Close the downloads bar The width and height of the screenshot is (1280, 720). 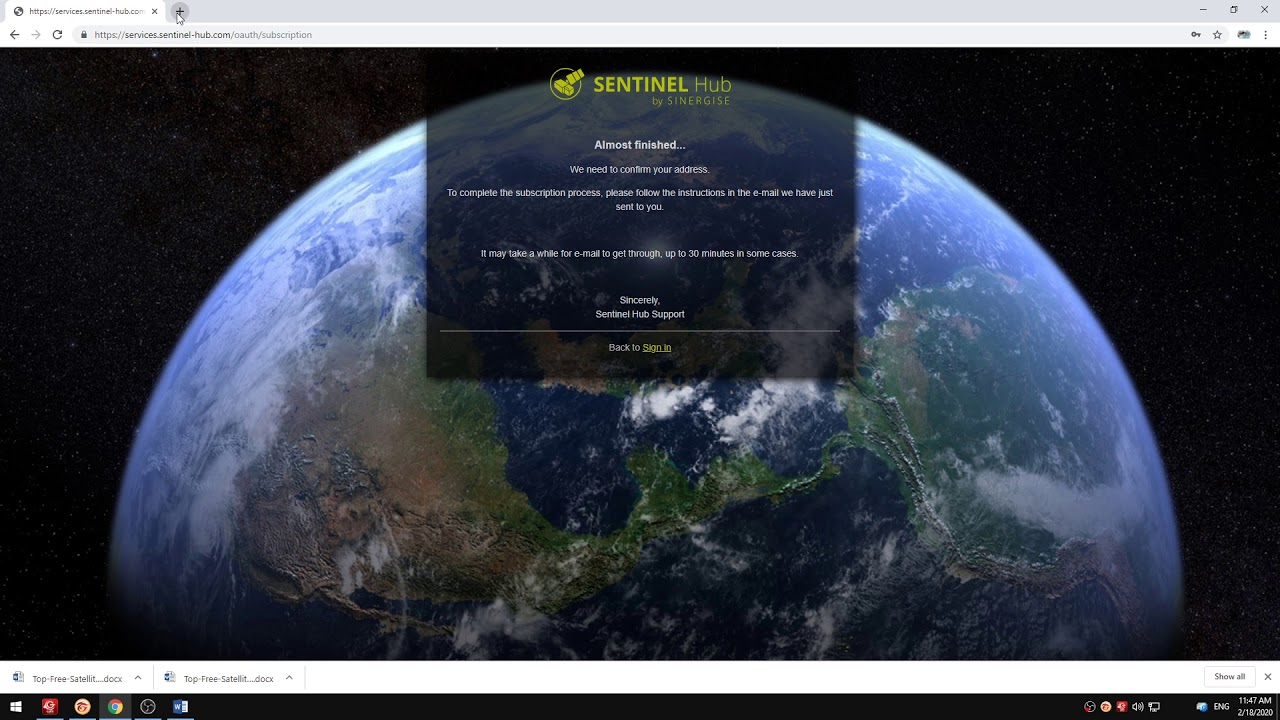[x=1267, y=677]
